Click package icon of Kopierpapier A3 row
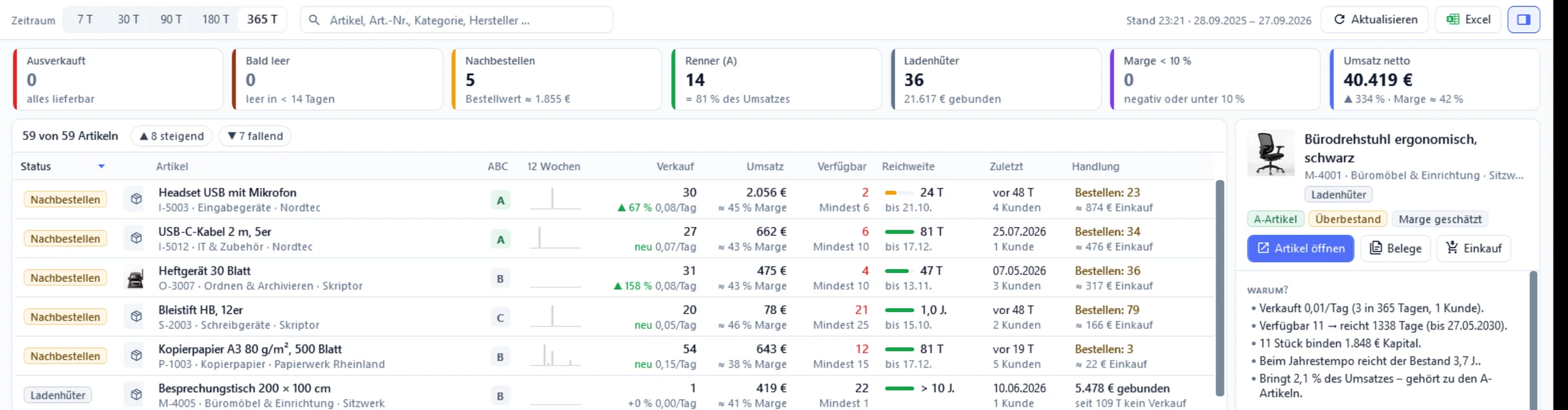The image size is (1568, 410). pyautogui.click(x=136, y=356)
